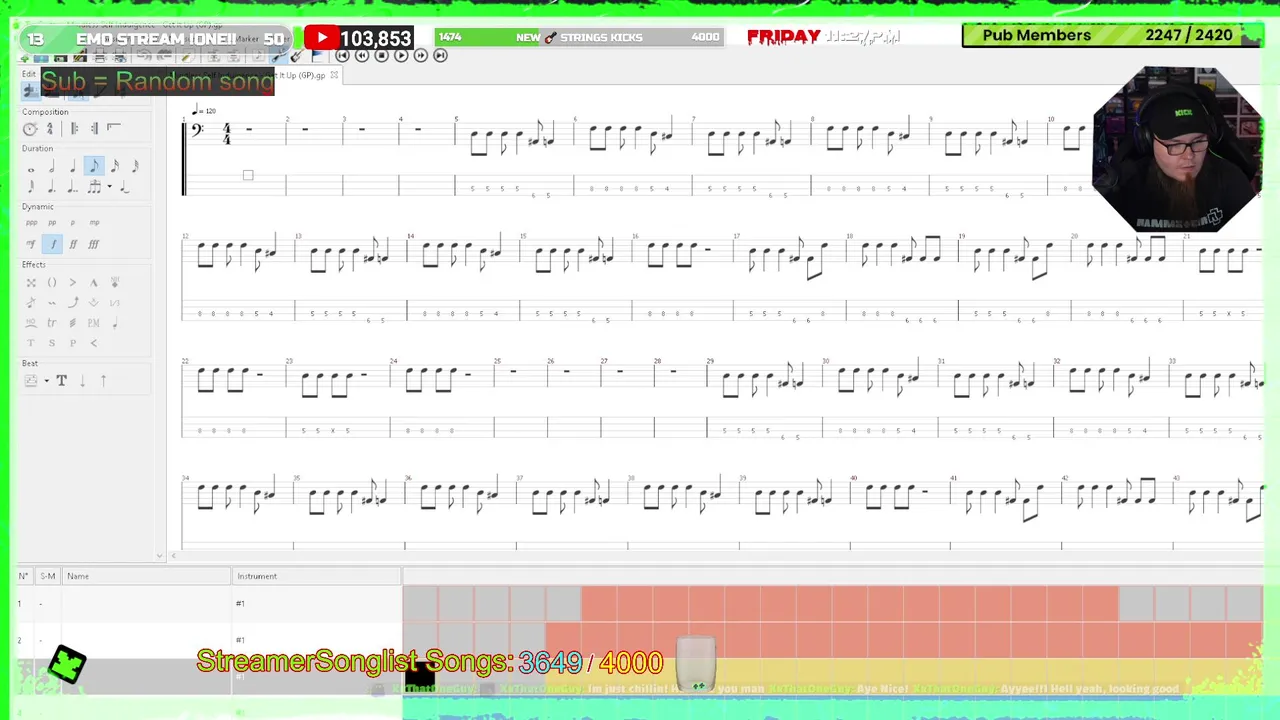Open the tremolo picking effect

tap(73, 323)
